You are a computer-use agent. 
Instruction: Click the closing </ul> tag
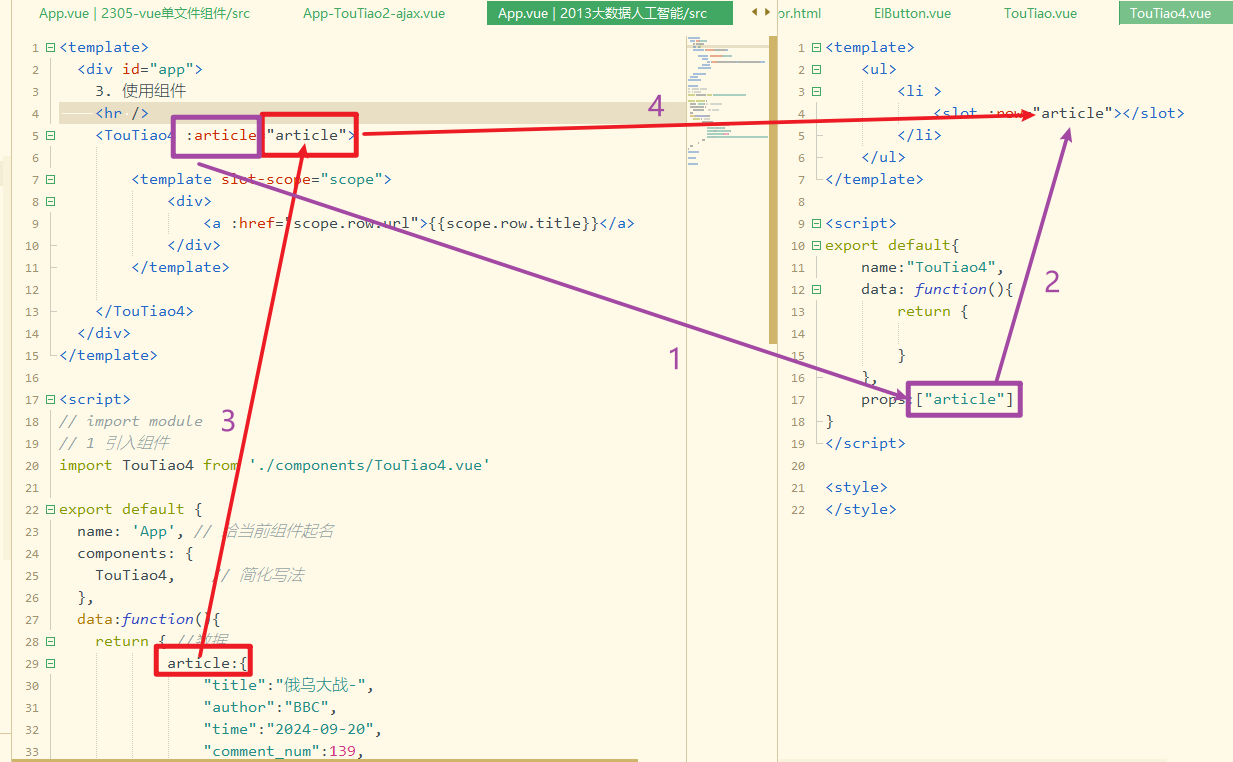[x=883, y=158]
